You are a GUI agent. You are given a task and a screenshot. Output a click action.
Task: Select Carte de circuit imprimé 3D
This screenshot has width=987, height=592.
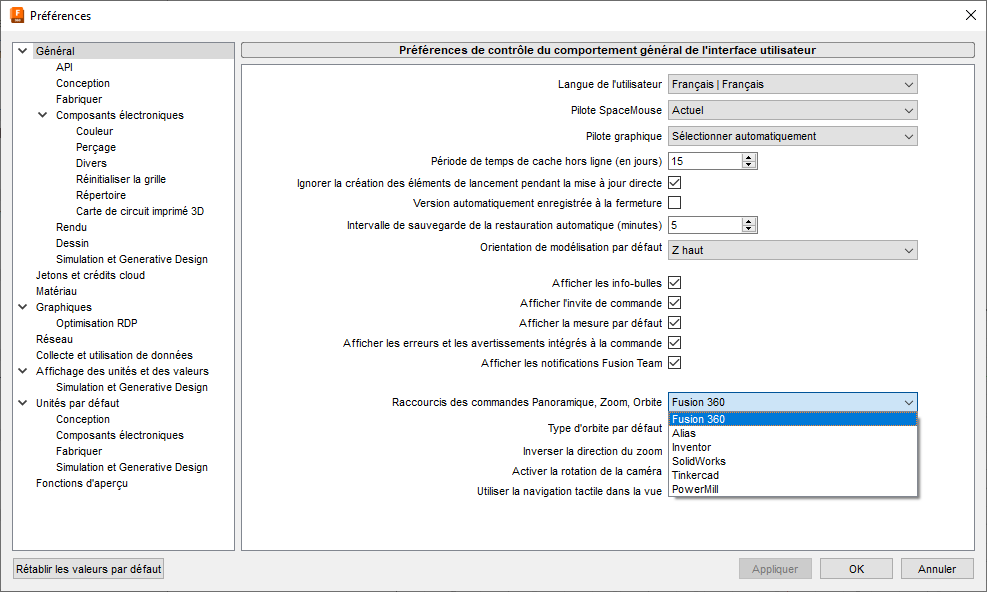[140, 211]
